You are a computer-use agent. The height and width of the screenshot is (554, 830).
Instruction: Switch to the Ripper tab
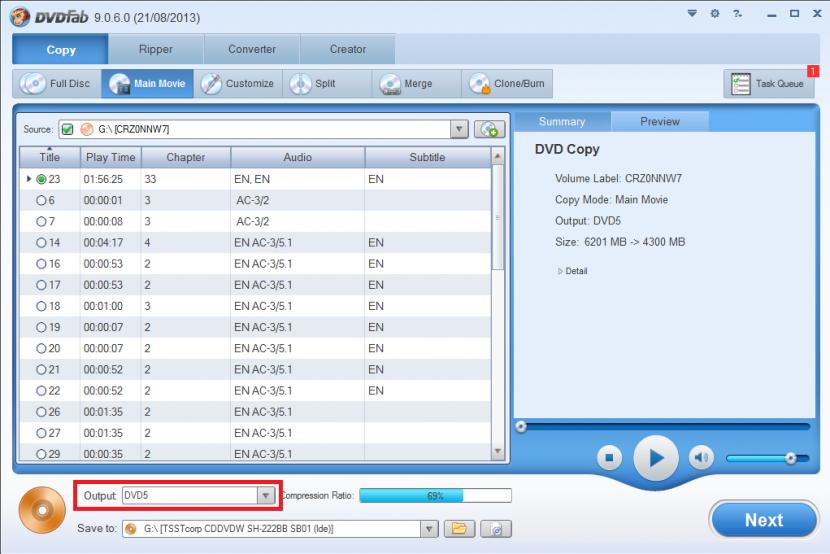pos(155,49)
